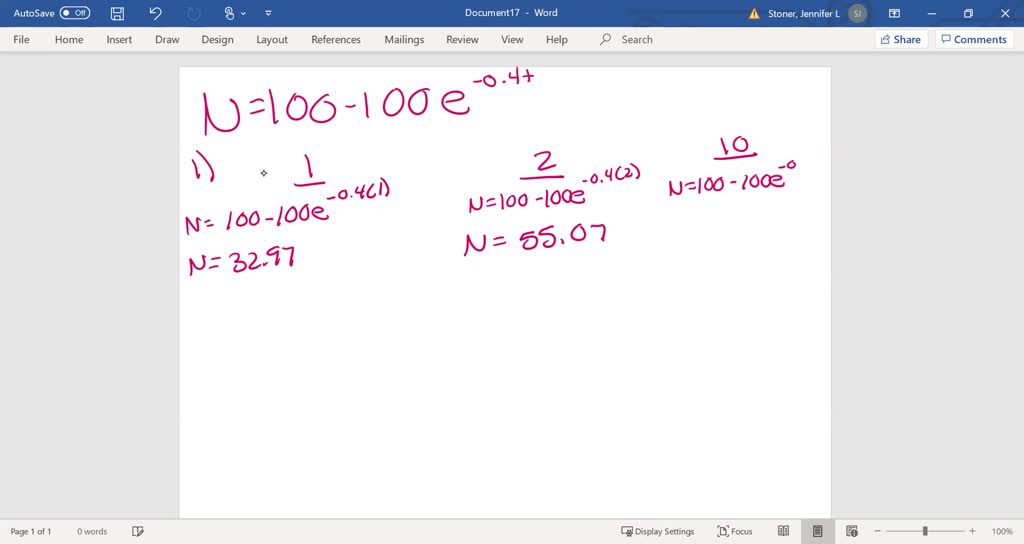Click the 100% zoom level

(1002, 531)
